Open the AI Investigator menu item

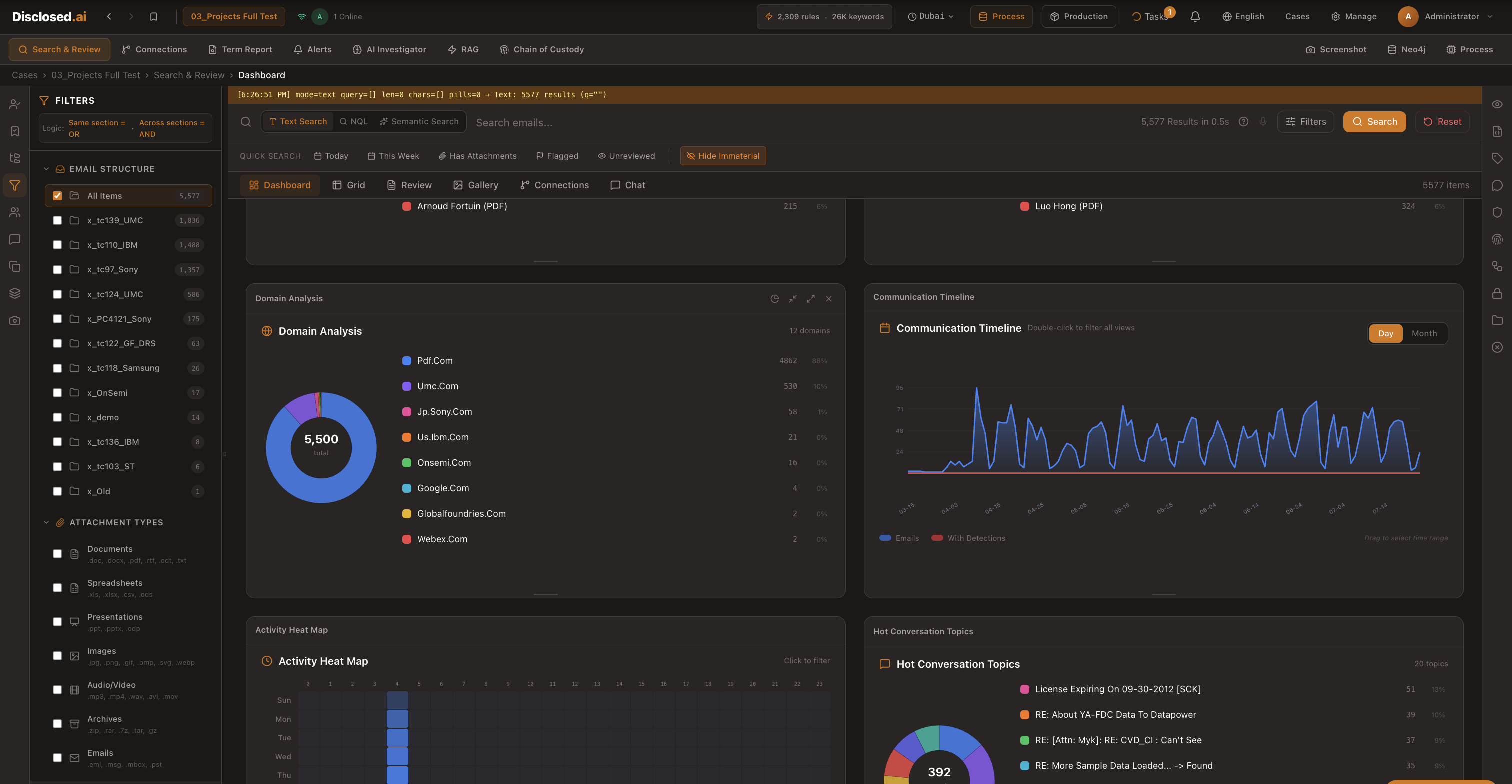pyautogui.click(x=389, y=50)
